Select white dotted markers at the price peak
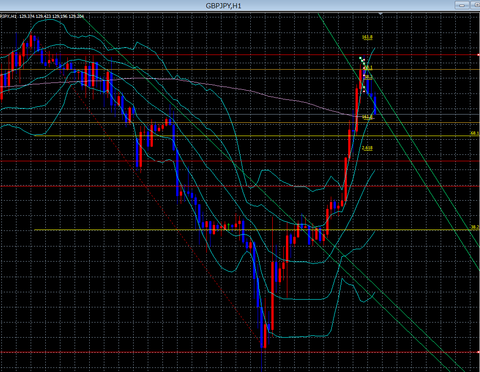 tap(362, 62)
